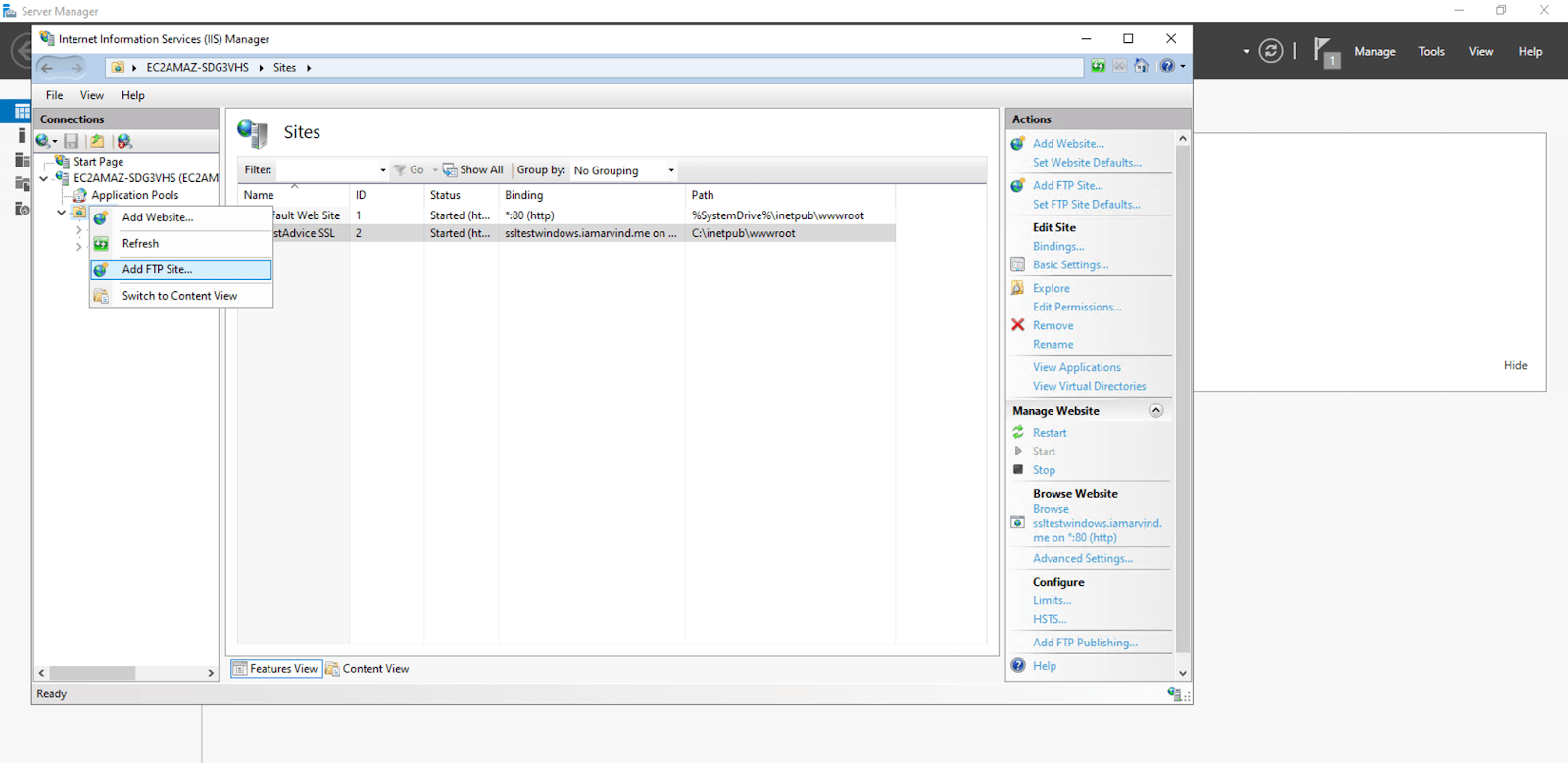Open the help icon dropdown arrow
Screen dimensions: 1568x763
pos(1183,67)
